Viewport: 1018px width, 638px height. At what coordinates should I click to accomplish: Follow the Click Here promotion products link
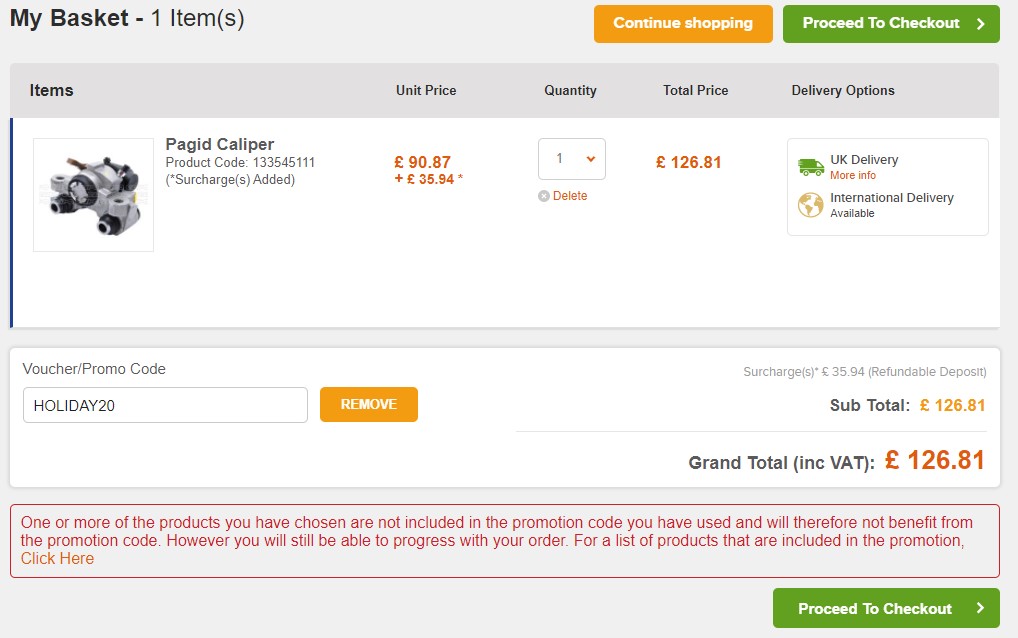(57, 559)
